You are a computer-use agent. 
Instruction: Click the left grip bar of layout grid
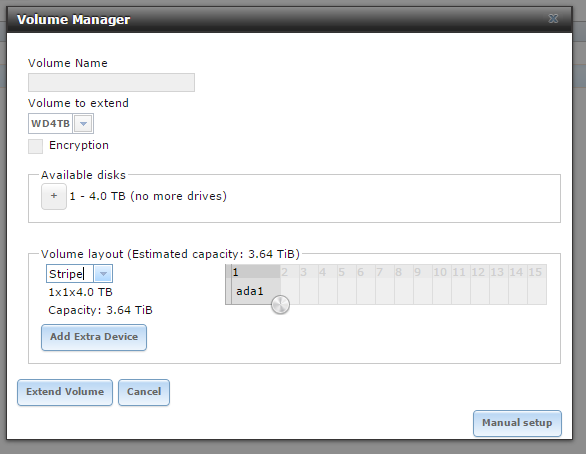[x=228, y=284]
